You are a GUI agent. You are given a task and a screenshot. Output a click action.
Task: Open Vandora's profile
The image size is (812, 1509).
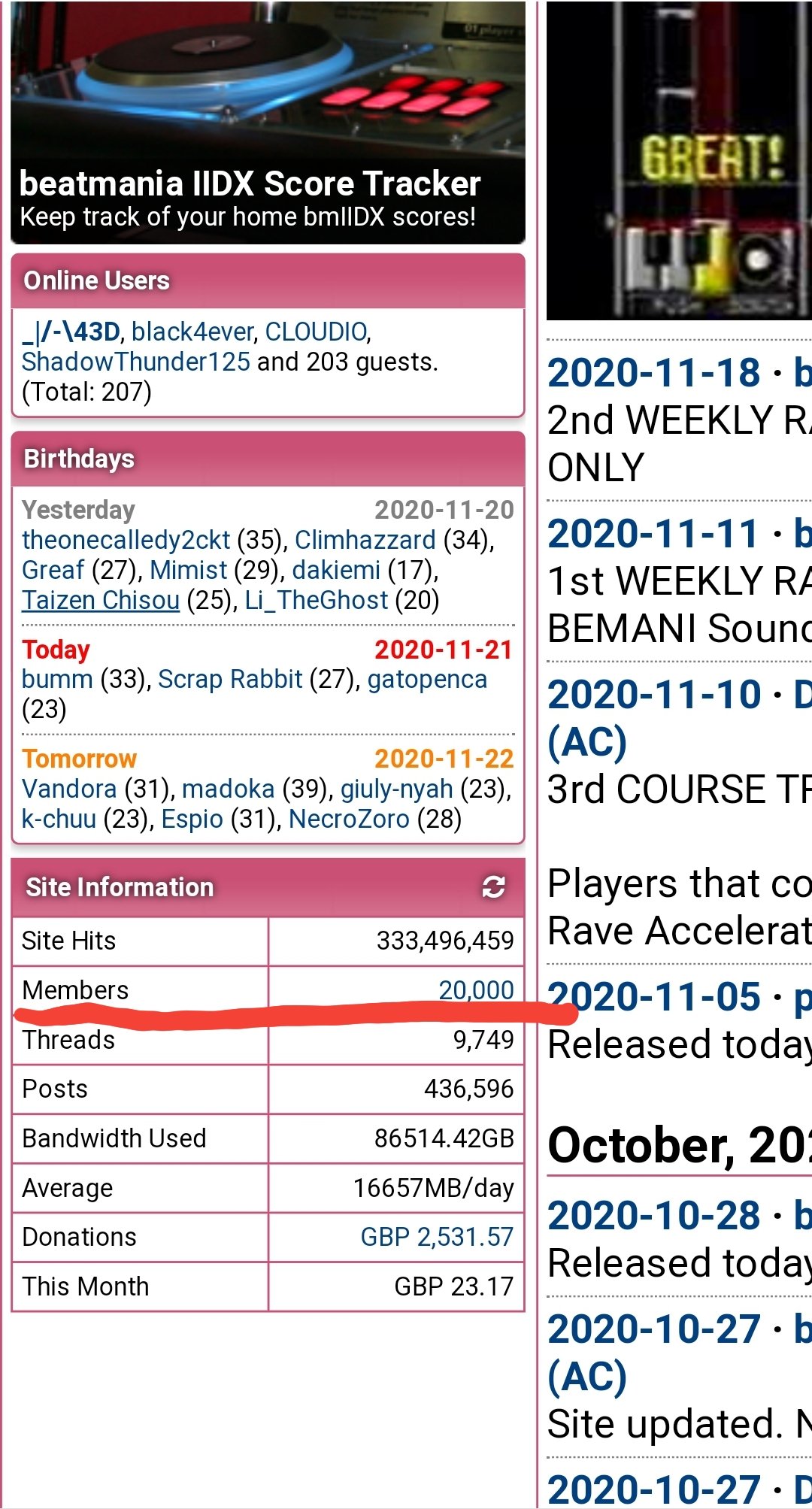69,789
